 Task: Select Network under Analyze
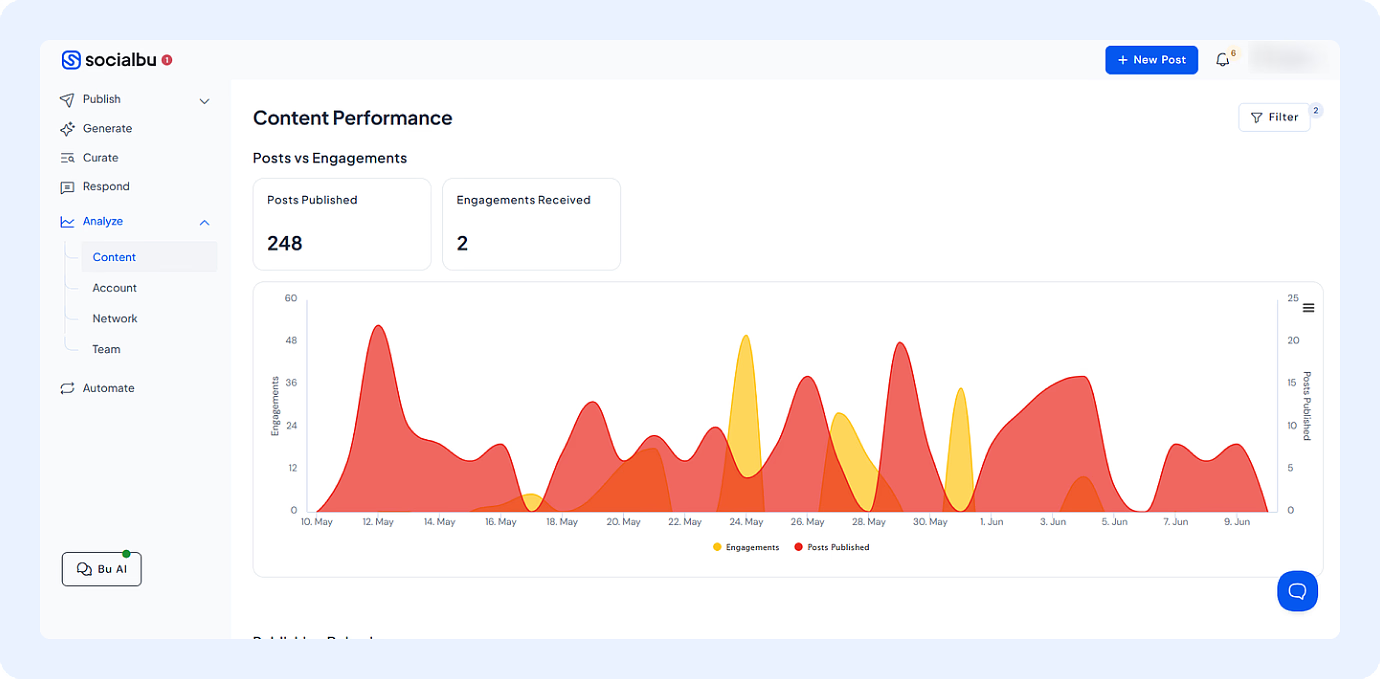tap(115, 319)
